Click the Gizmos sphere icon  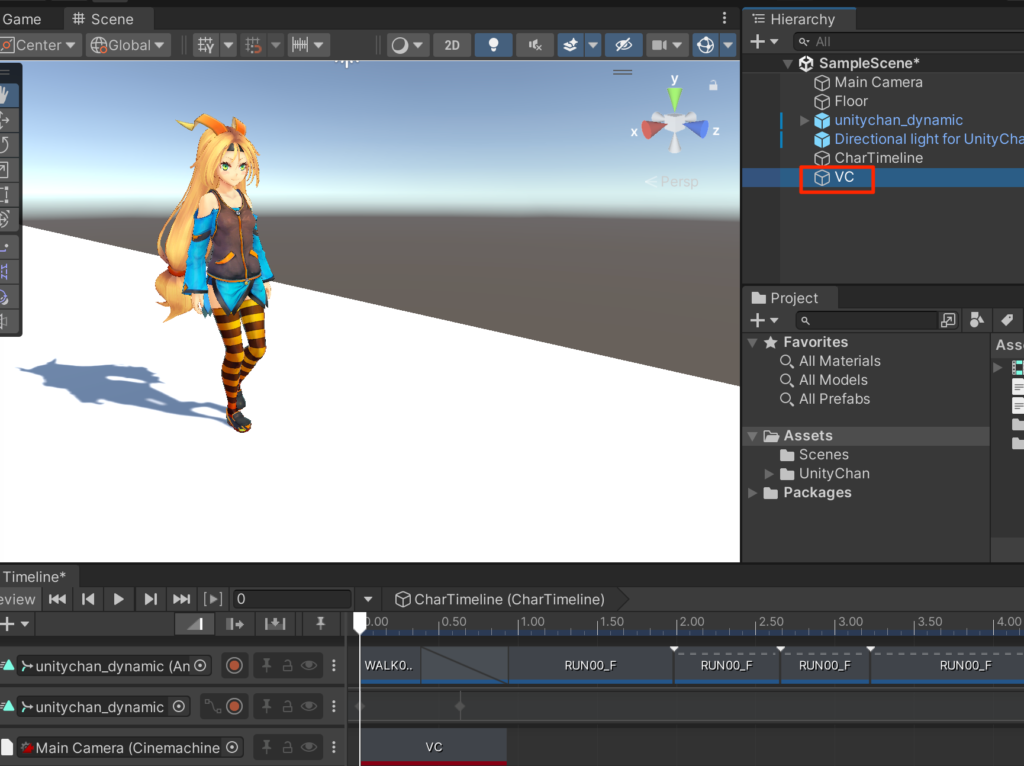(x=705, y=45)
